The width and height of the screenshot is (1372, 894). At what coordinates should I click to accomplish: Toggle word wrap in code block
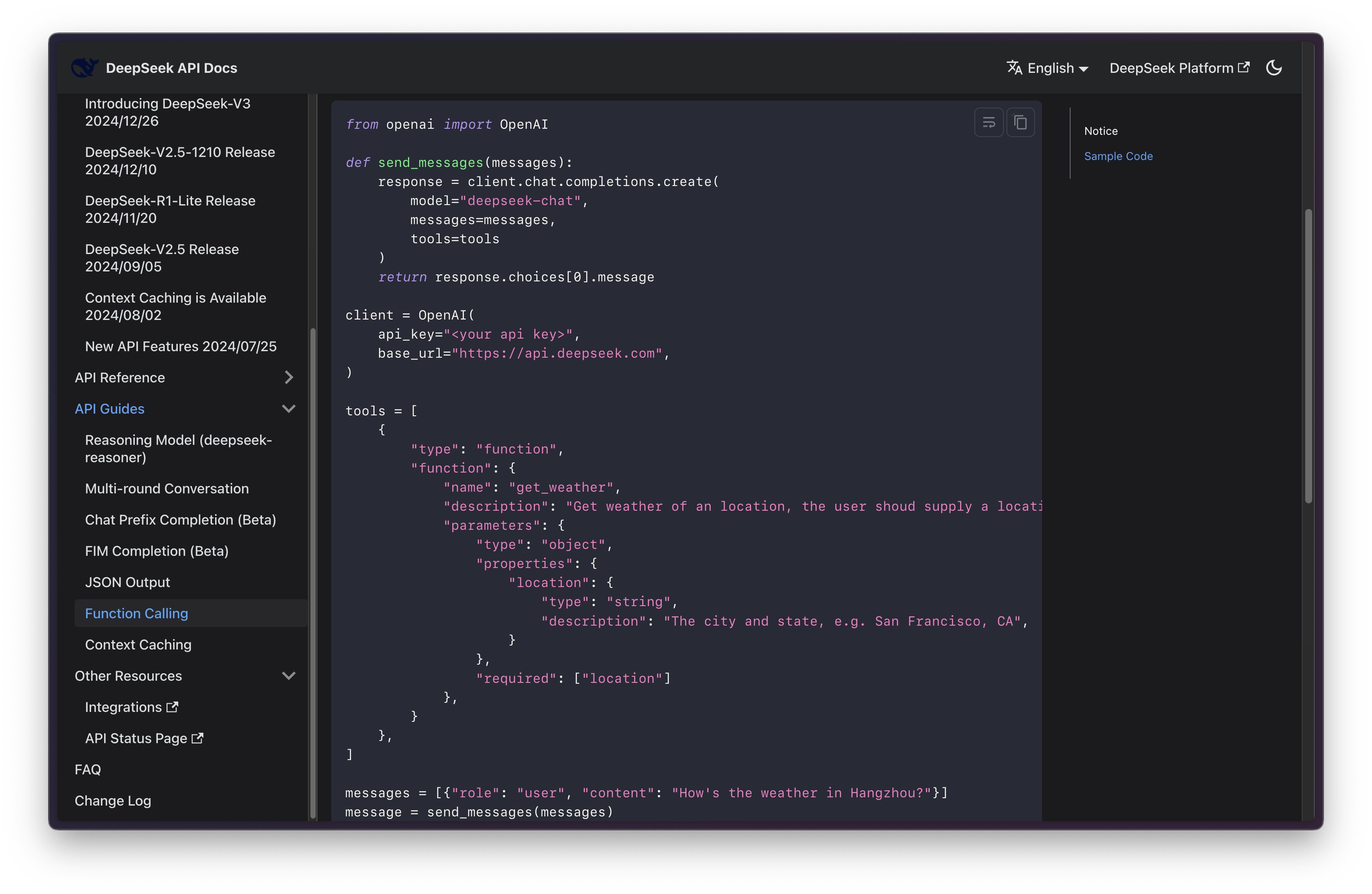pos(989,122)
